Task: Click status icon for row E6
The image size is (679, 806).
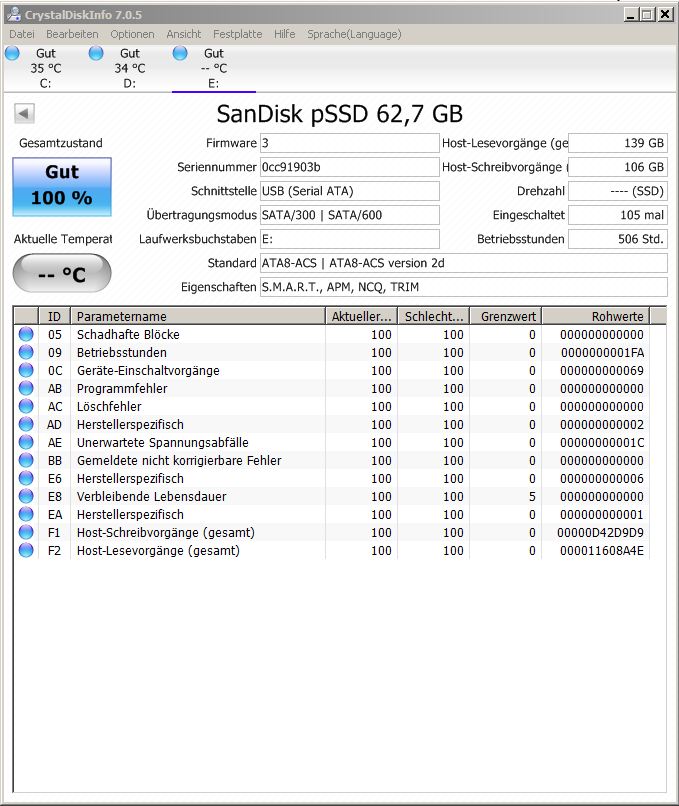Action: [x=26, y=478]
